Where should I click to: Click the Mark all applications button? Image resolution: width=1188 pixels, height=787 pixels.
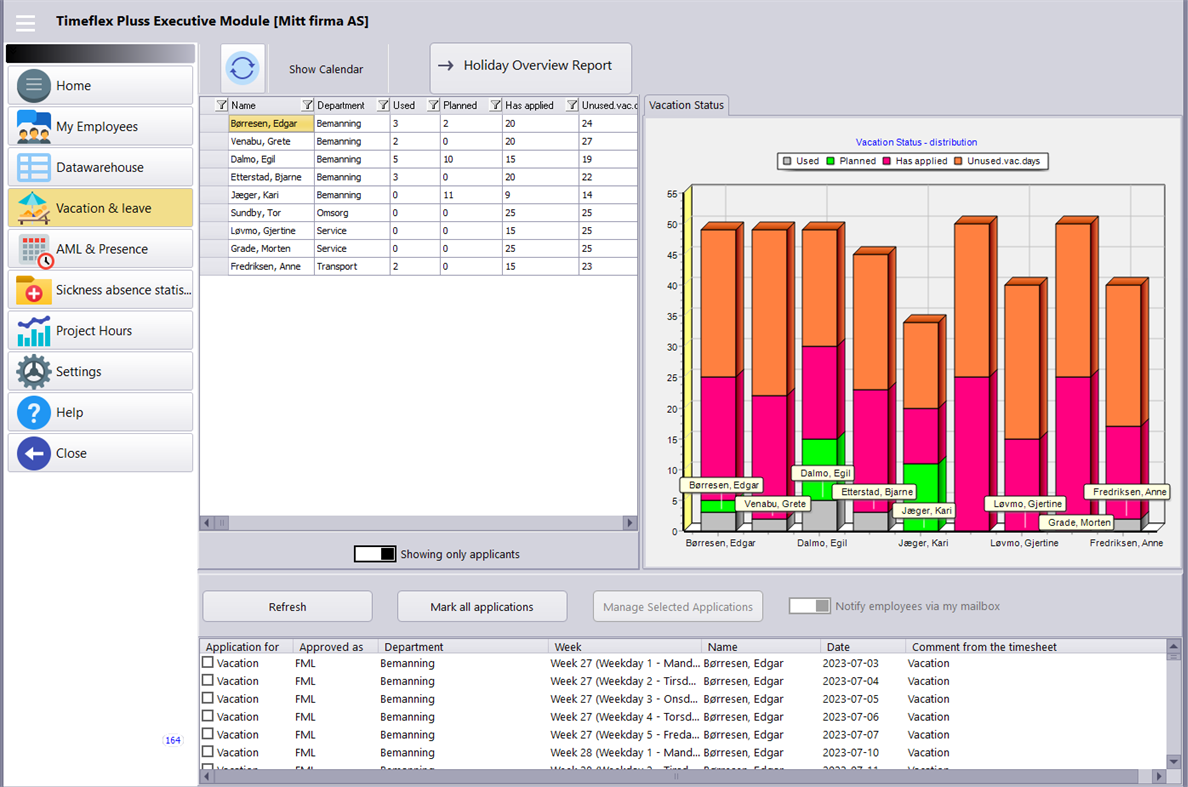pyautogui.click(x=482, y=606)
